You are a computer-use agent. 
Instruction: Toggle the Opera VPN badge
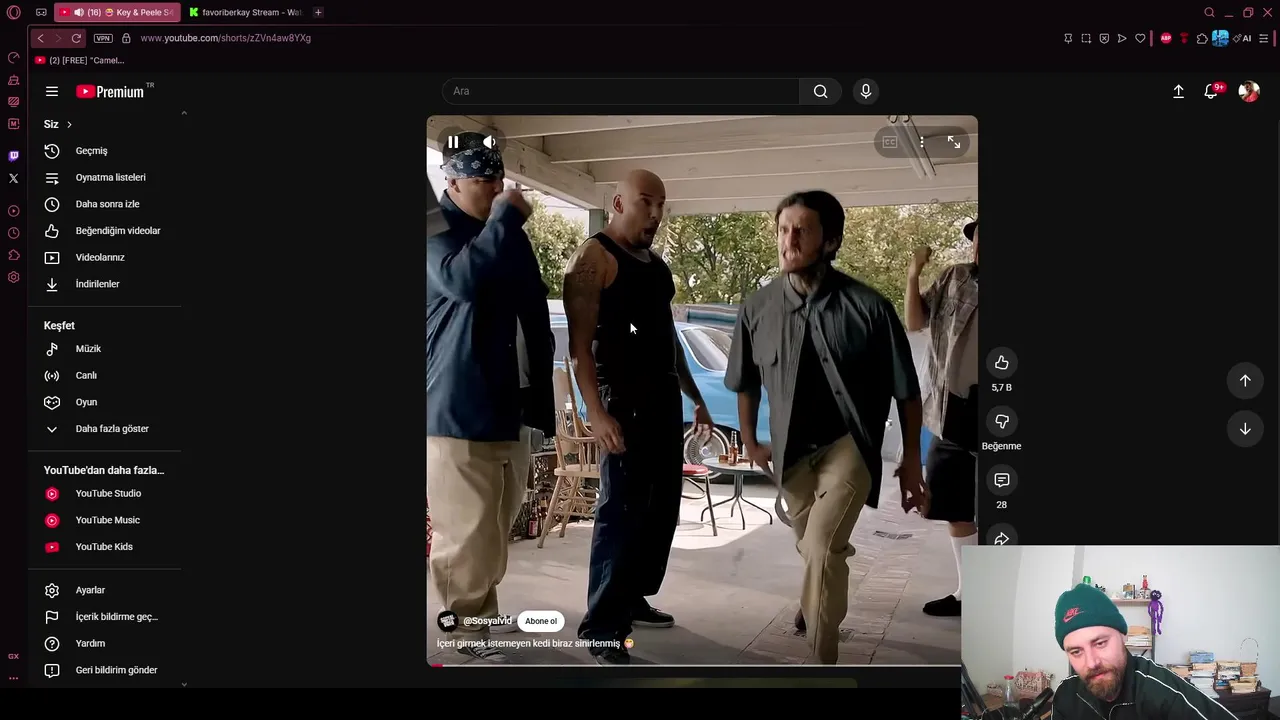[x=103, y=38]
